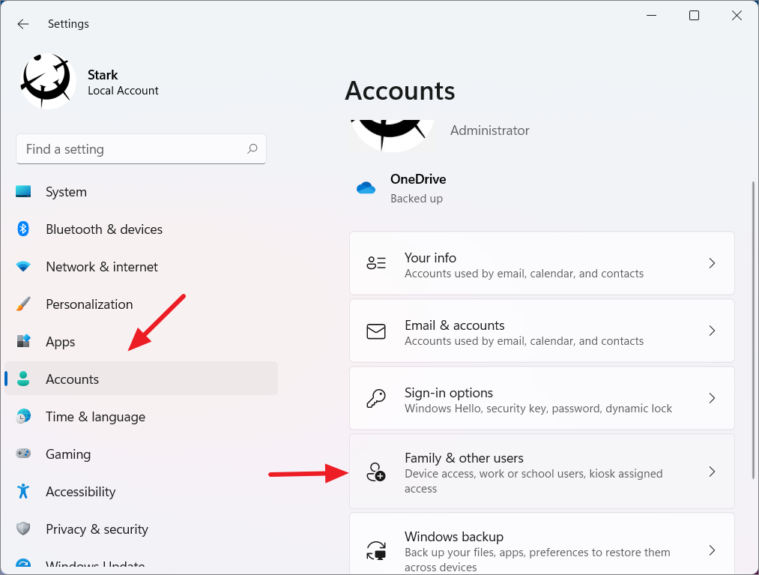The image size is (759, 575).
Task: Click the Family & other users icon
Action: [376, 472]
